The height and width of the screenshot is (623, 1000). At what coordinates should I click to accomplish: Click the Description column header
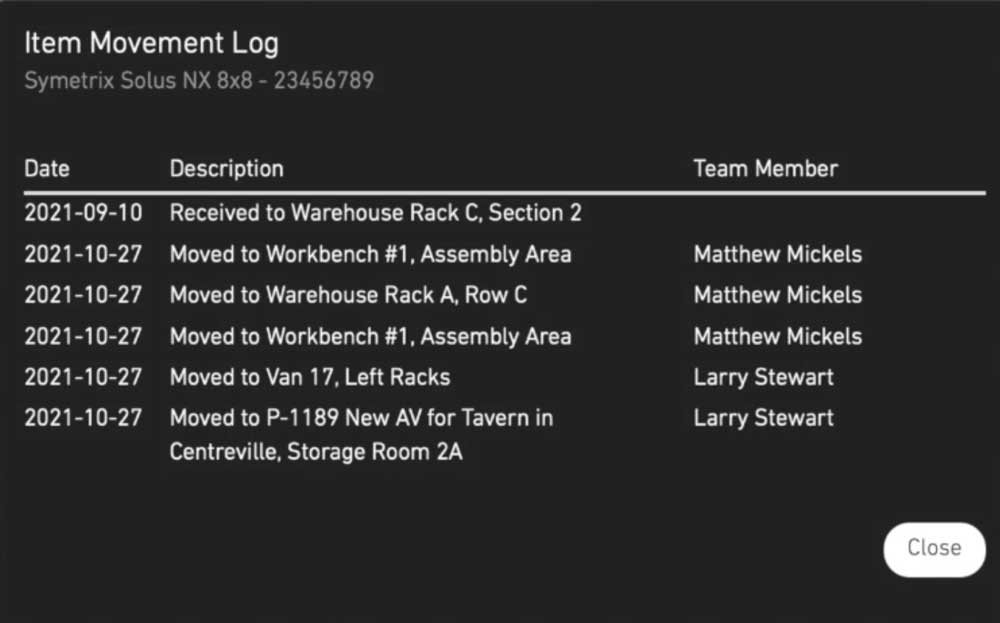click(226, 169)
